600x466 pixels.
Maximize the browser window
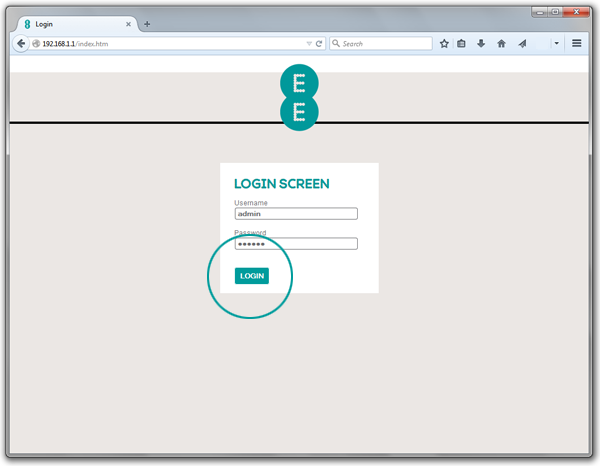555,12
